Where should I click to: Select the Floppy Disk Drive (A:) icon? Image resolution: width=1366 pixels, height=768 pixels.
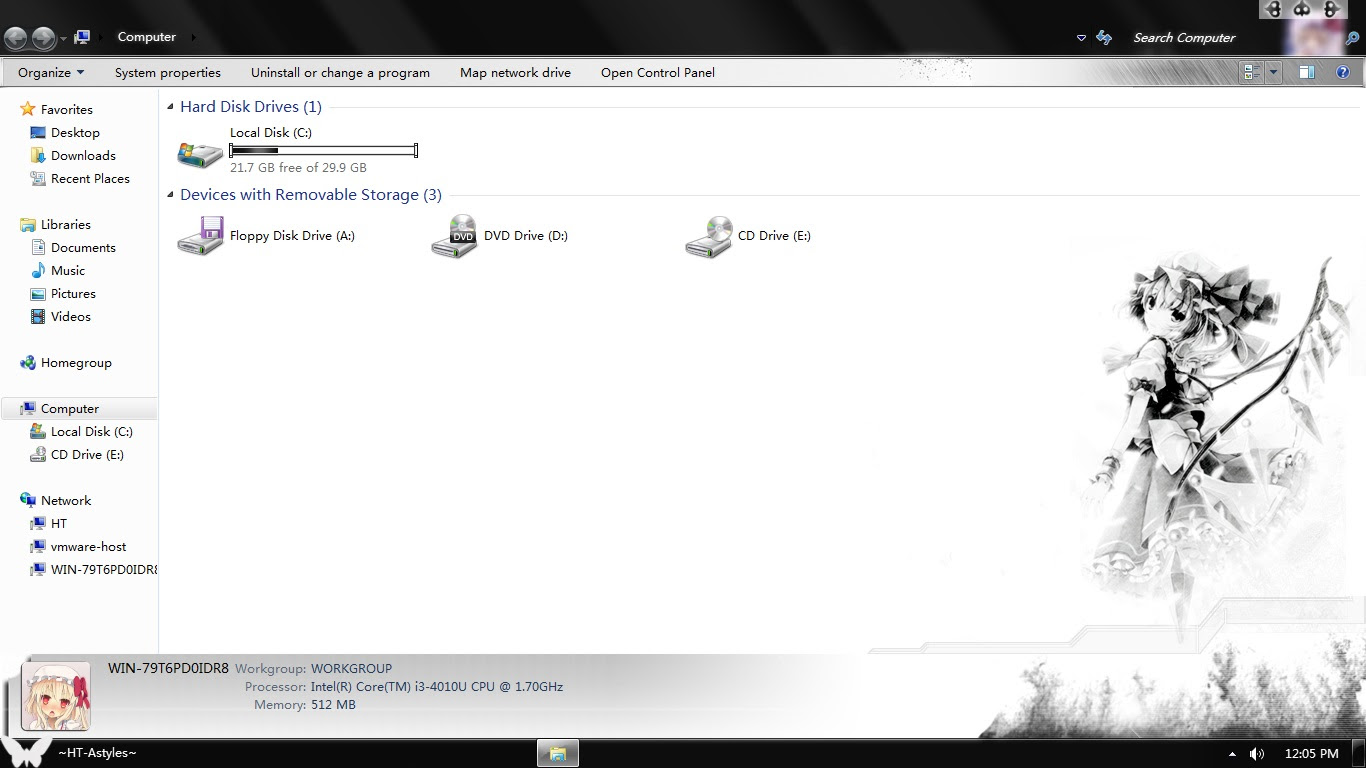point(200,236)
